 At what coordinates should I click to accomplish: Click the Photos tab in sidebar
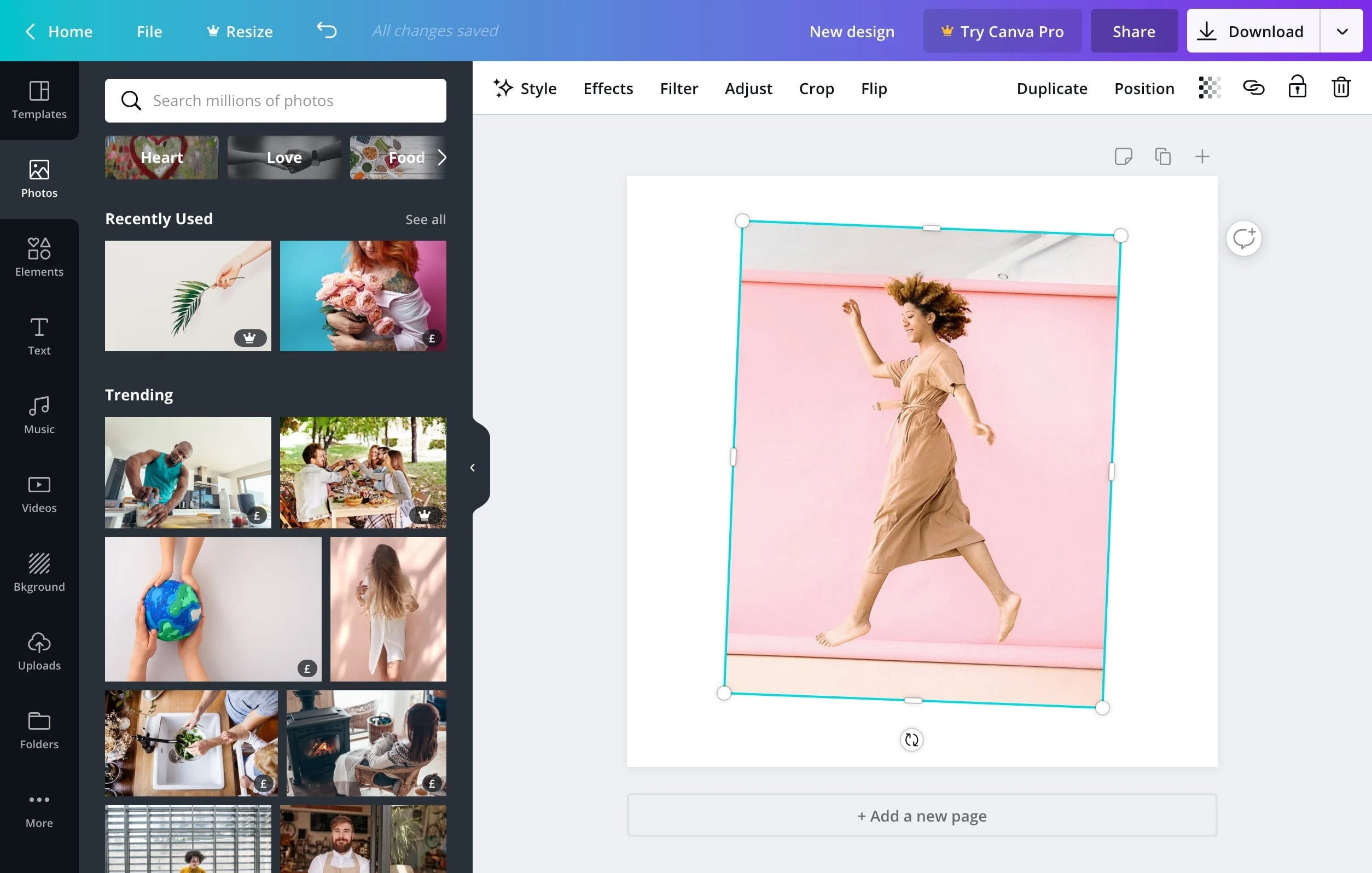(x=39, y=178)
